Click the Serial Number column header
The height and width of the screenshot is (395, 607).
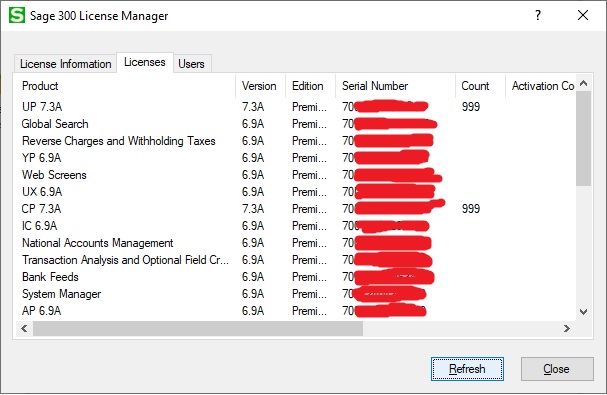pyautogui.click(x=395, y=86)
